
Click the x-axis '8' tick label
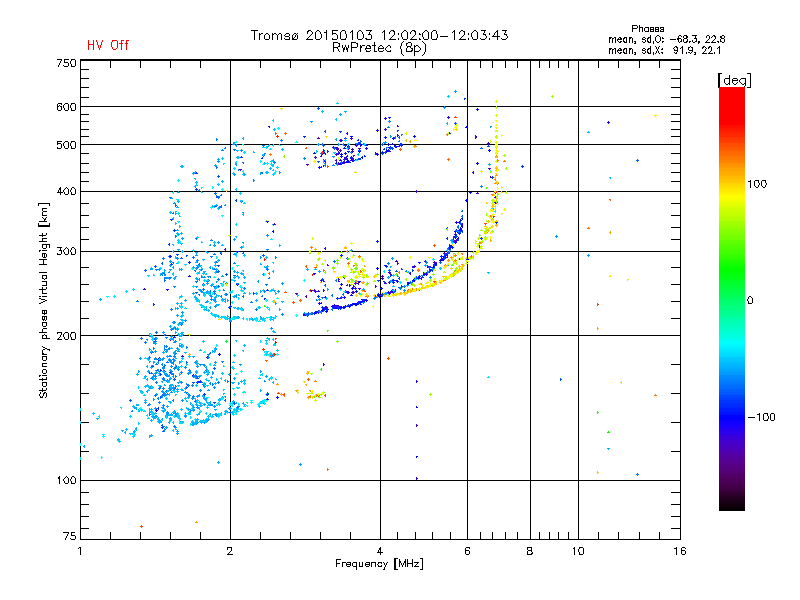[530, 551]
